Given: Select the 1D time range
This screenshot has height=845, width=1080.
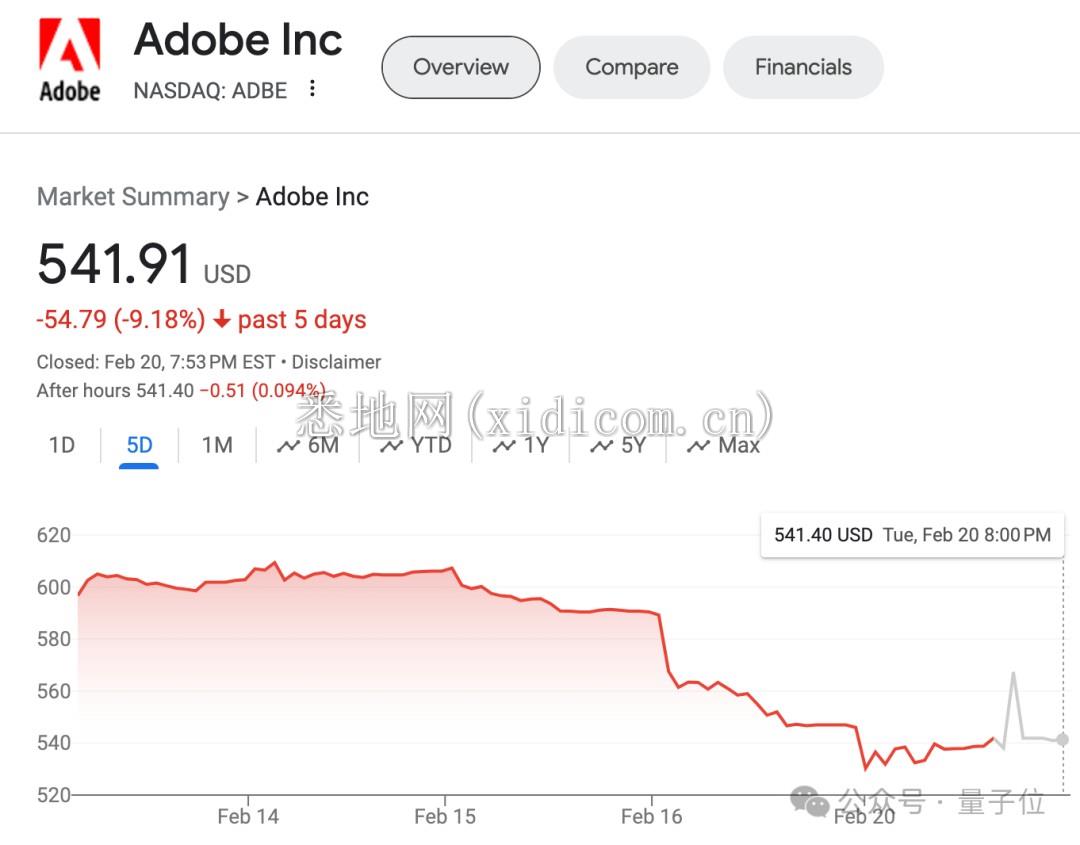Looking at the screenshot, I should coord(62,445).
